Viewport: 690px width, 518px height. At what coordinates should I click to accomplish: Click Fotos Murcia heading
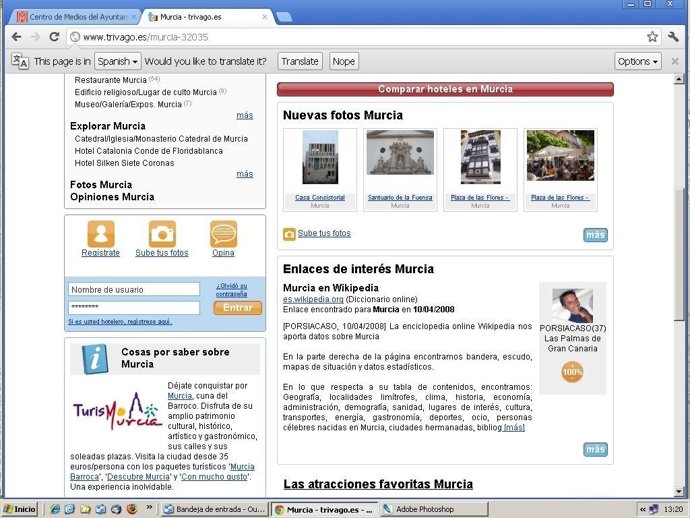pos(101,184)
